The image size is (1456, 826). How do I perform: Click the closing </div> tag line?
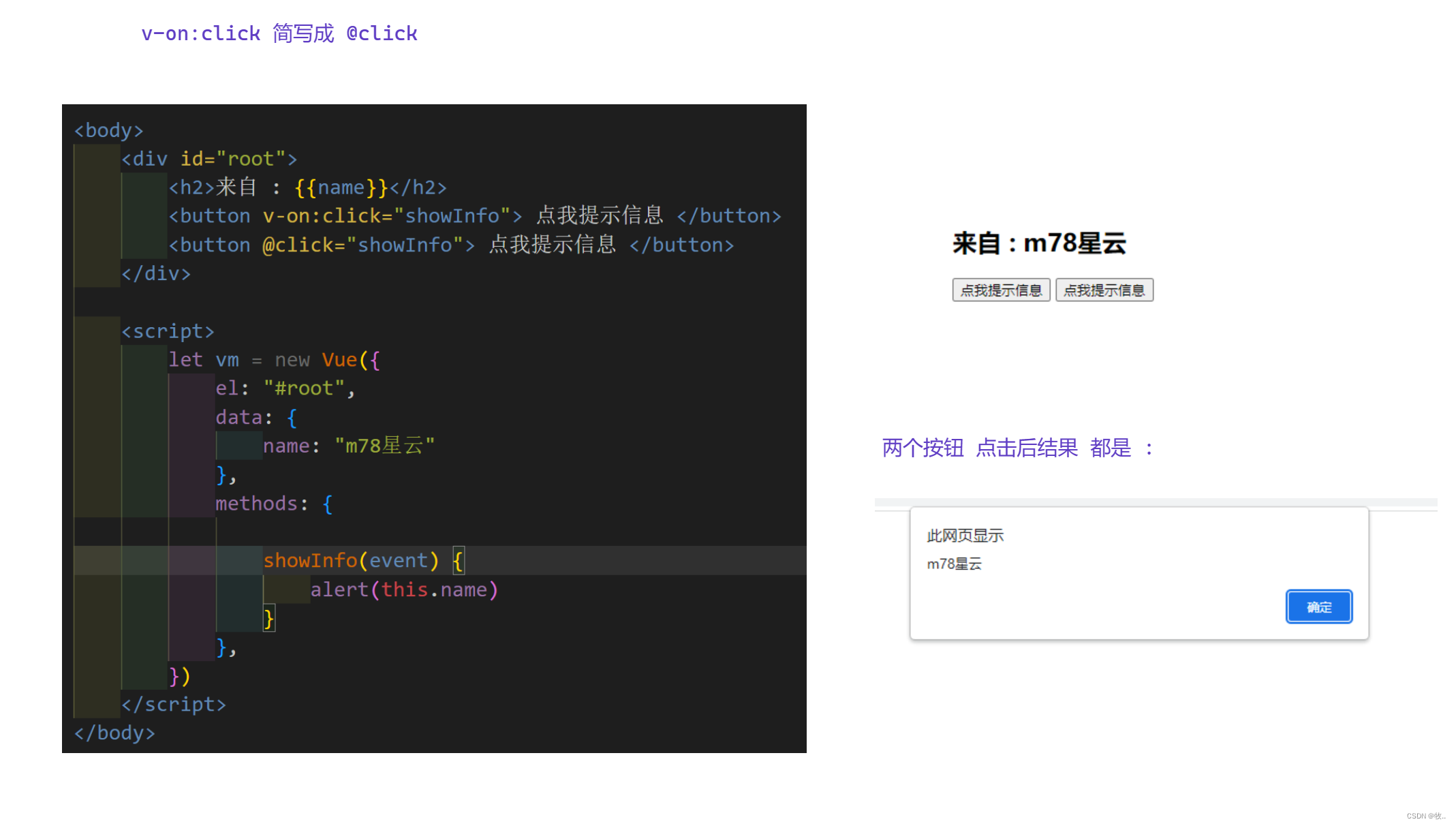156,273
